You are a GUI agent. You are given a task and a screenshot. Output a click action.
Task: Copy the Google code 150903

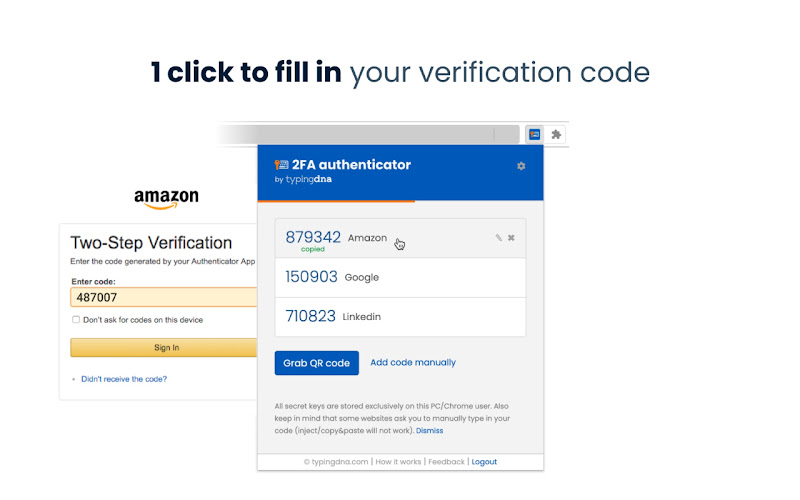[311, 277]
